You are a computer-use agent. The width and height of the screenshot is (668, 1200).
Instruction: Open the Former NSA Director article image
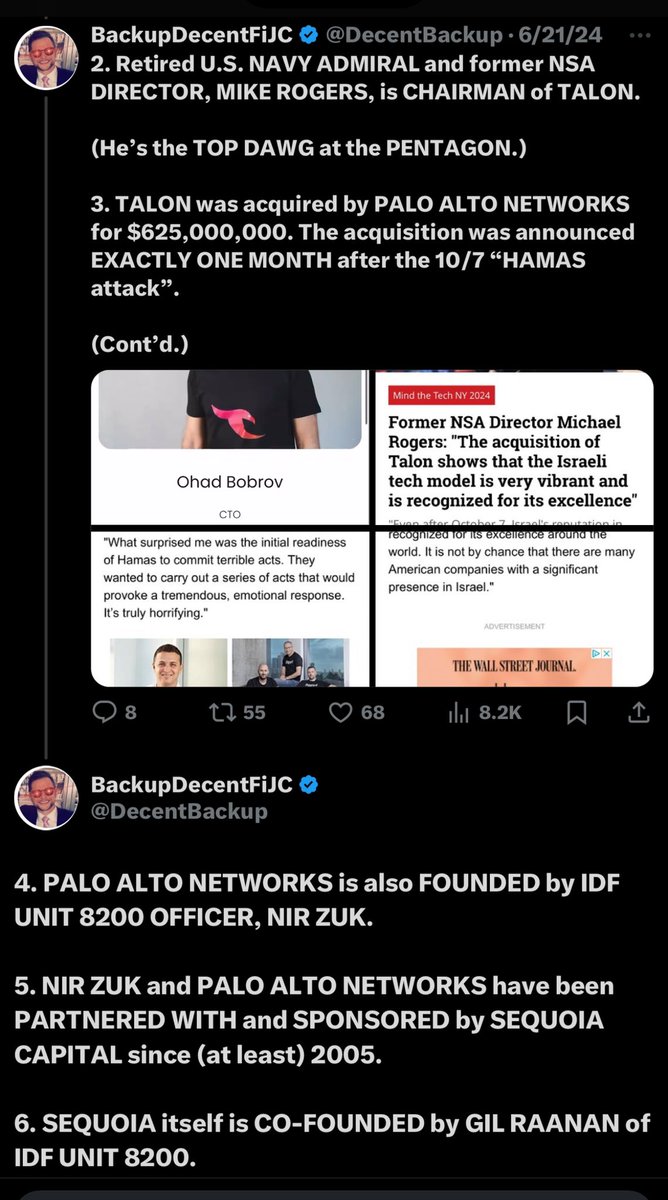[514, 528]
